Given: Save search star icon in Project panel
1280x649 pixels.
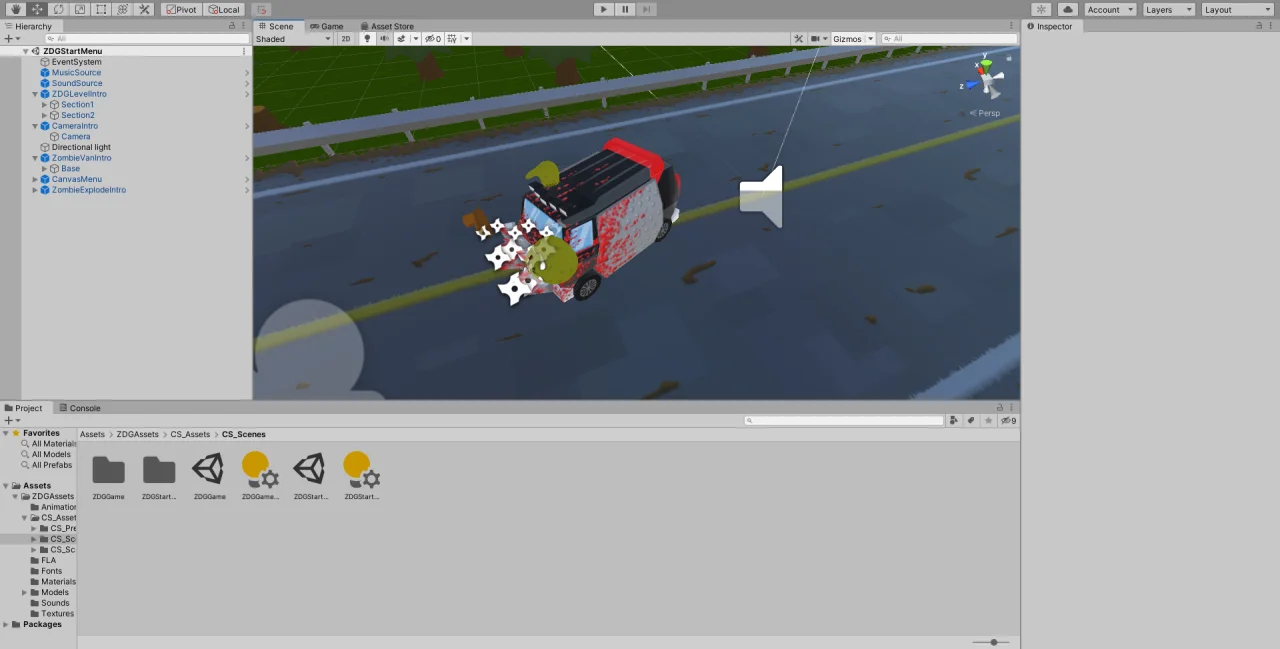Looking at the screenshot, I should [x=989, y=421].
